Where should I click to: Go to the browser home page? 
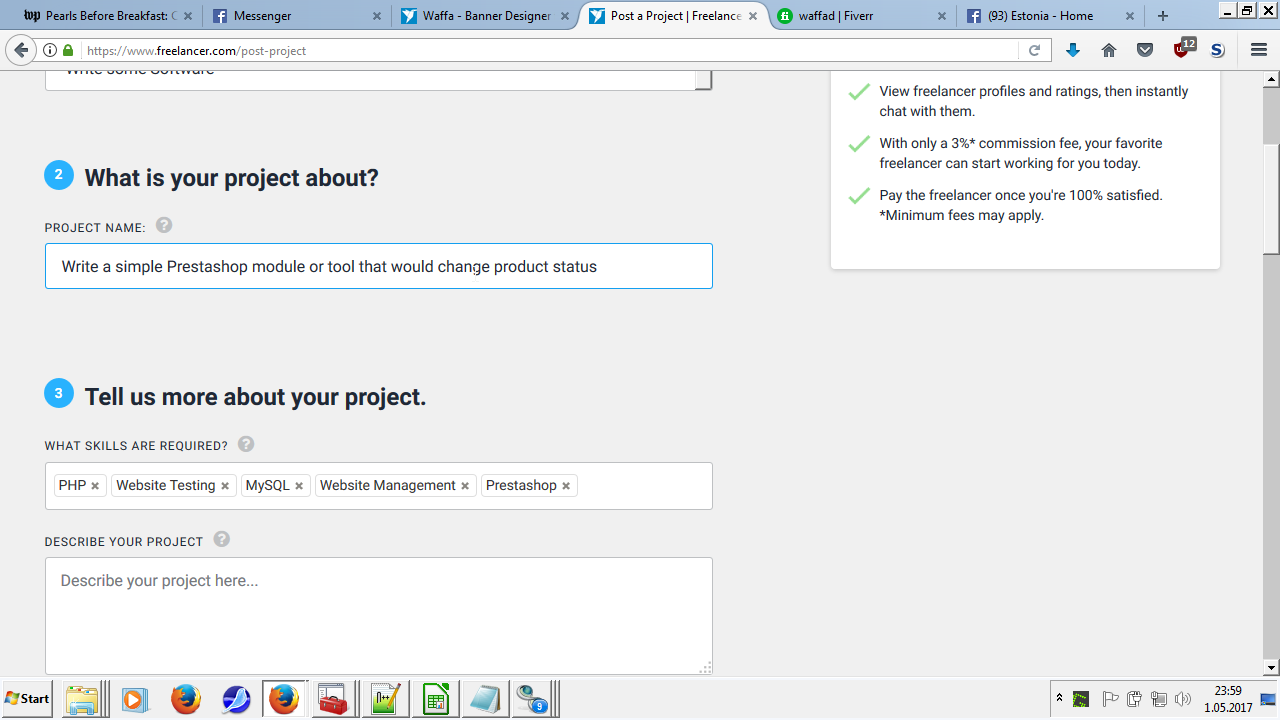tap(1109, 50)
